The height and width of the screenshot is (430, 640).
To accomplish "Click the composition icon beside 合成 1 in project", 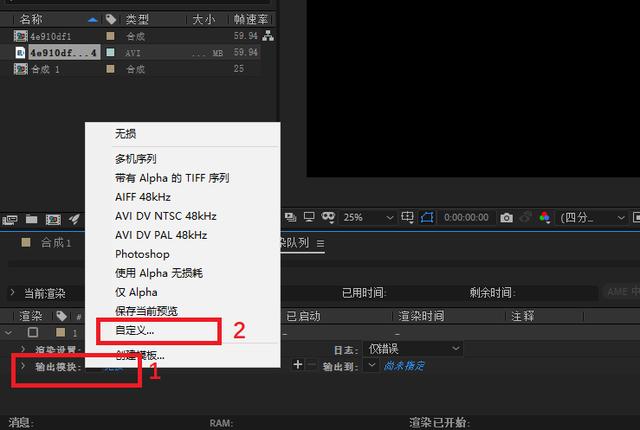I will tap(20, 69).
